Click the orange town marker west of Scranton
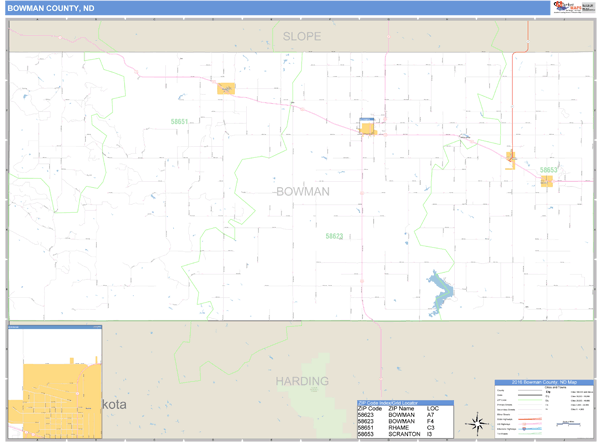 [x=511, y=157]
